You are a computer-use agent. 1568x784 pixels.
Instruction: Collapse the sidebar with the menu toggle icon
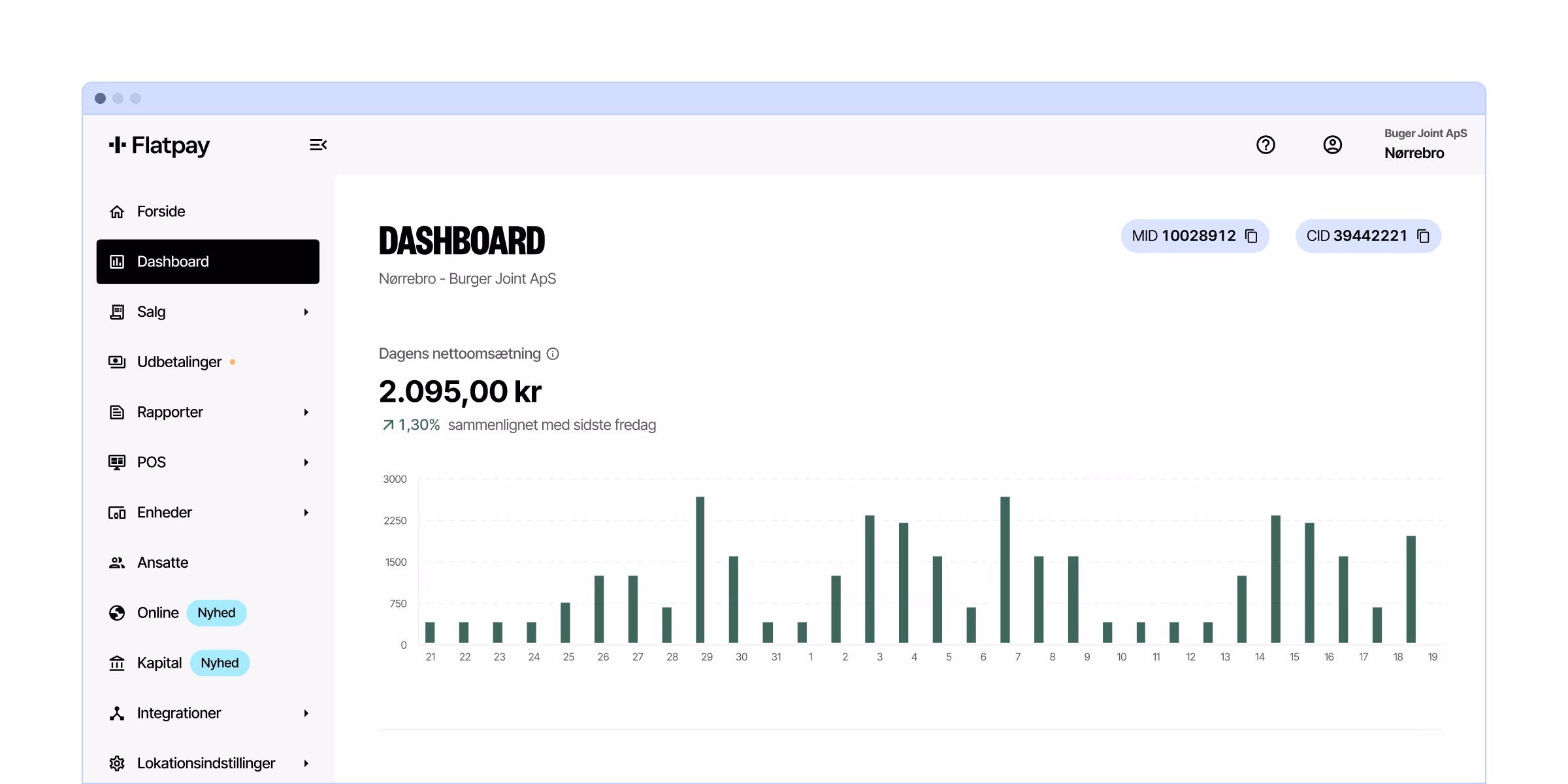pos(318,145)
